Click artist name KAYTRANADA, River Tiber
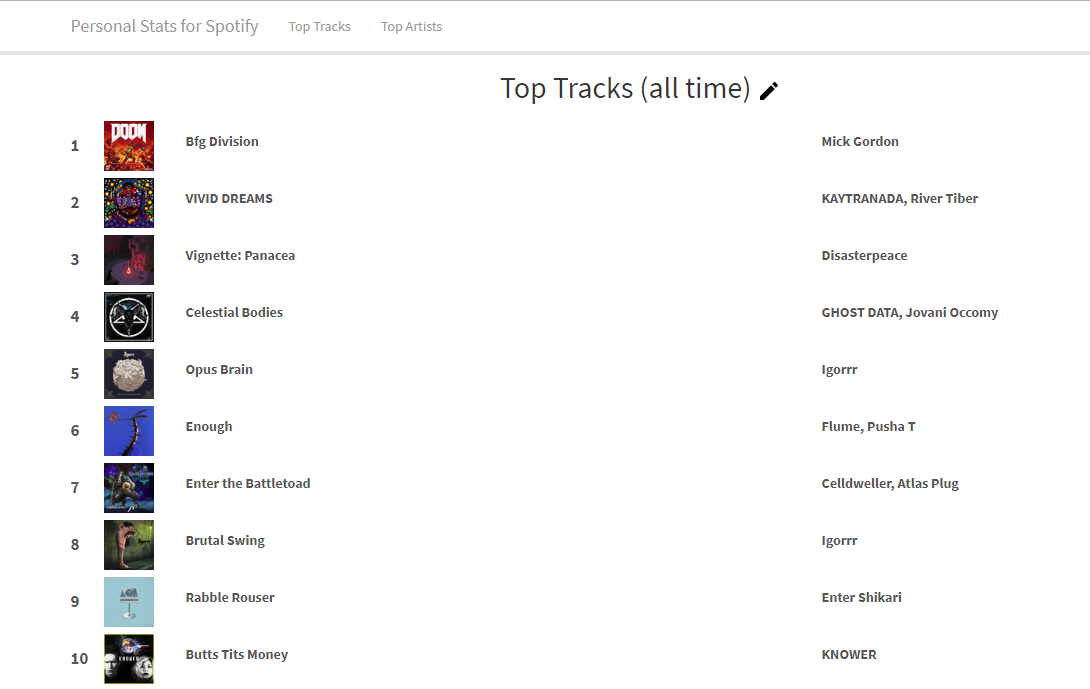The width and height of the screenshot is (1090, 689). click(900, 199)
